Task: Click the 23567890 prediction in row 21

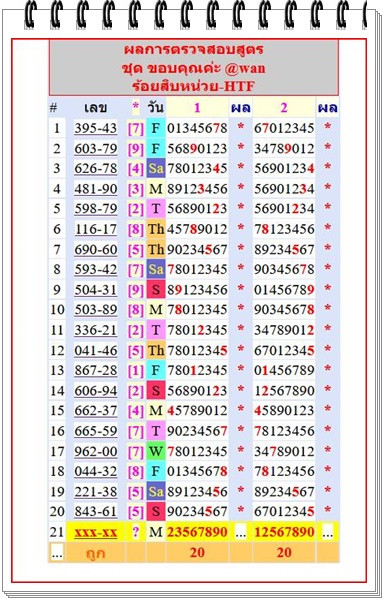Action: (197, 532)
